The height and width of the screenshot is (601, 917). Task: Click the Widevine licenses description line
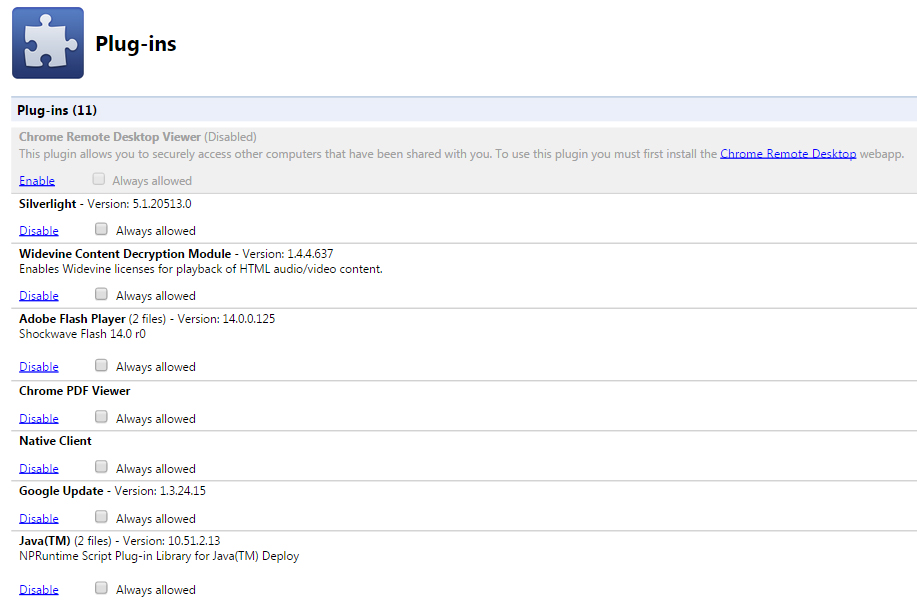[x=201, y=269]
